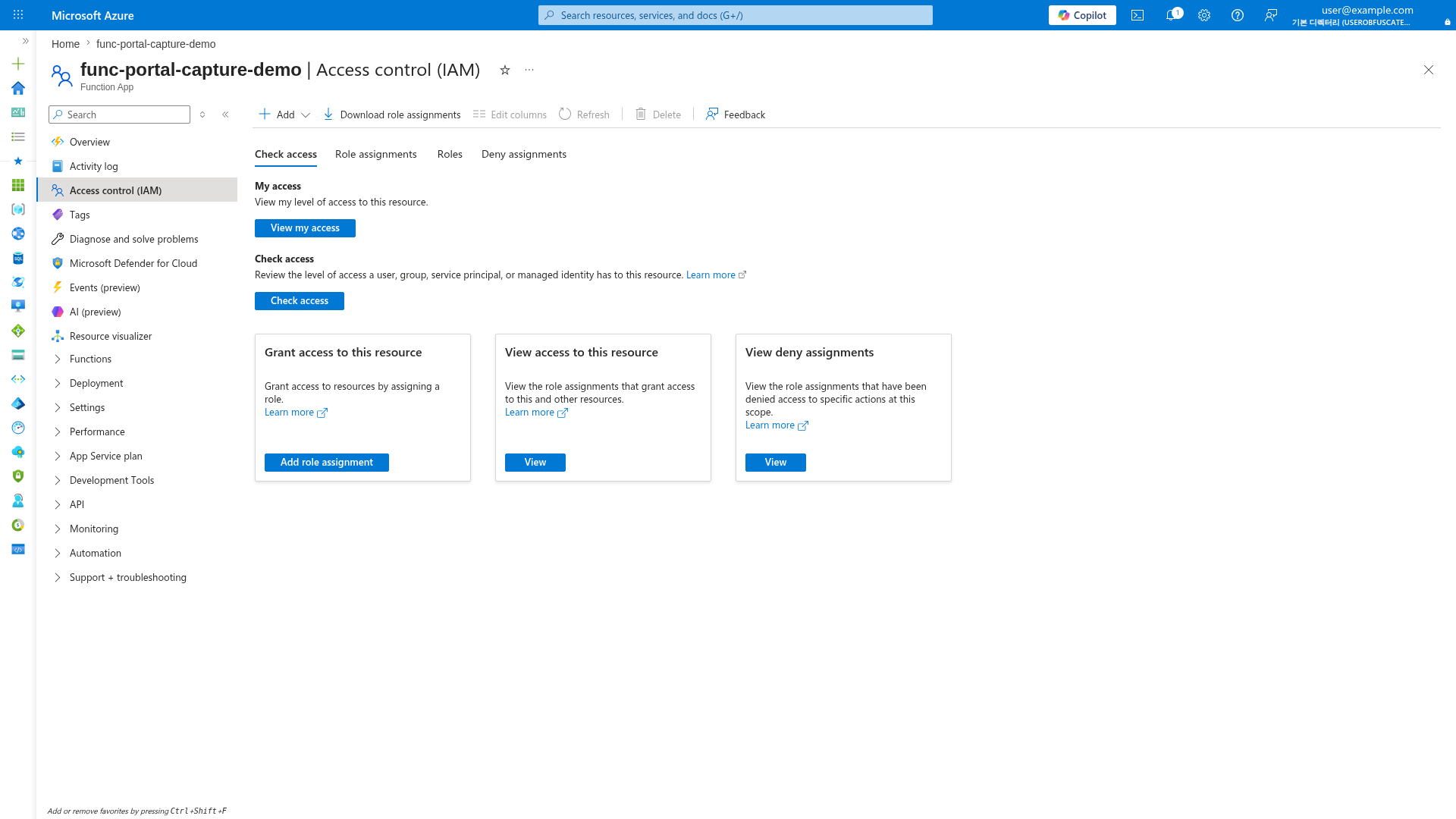This screenshot has height=819, width=1456.
Task: Click the Add role assignment button
Action: 327,463
